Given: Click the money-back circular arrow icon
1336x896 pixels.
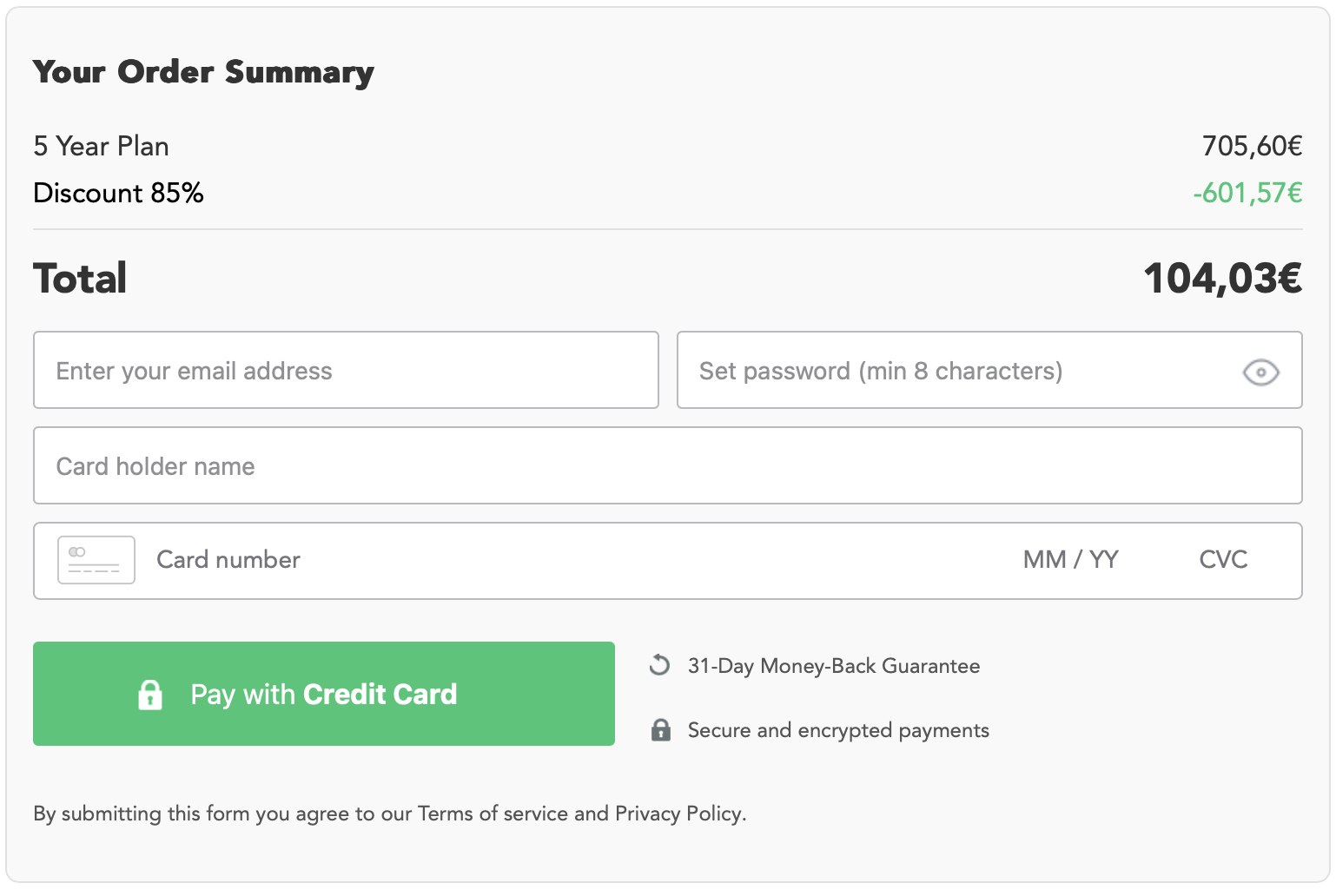Looking at the screenshot, I should click(x=660, y=665).
